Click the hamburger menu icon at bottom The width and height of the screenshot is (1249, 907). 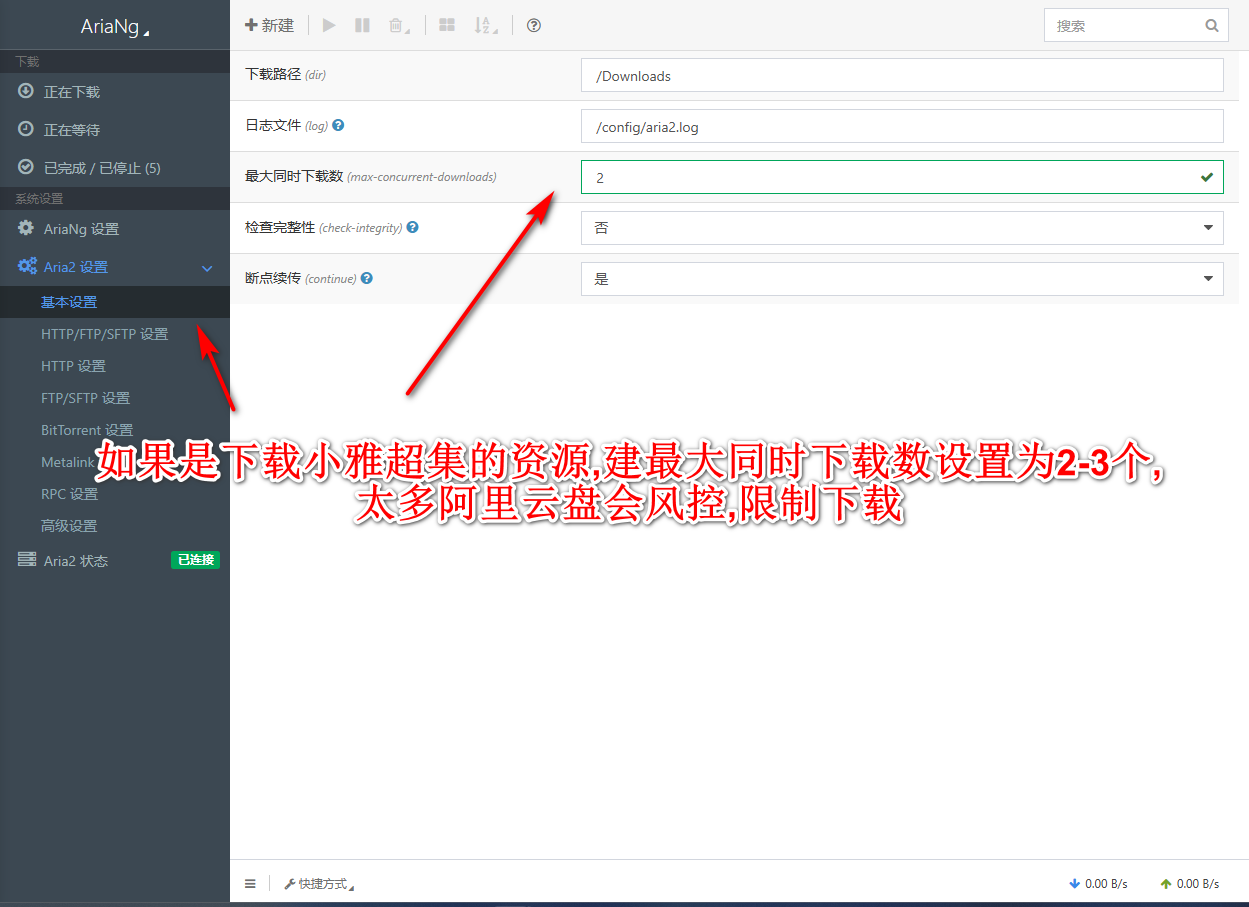click(250, 883)
